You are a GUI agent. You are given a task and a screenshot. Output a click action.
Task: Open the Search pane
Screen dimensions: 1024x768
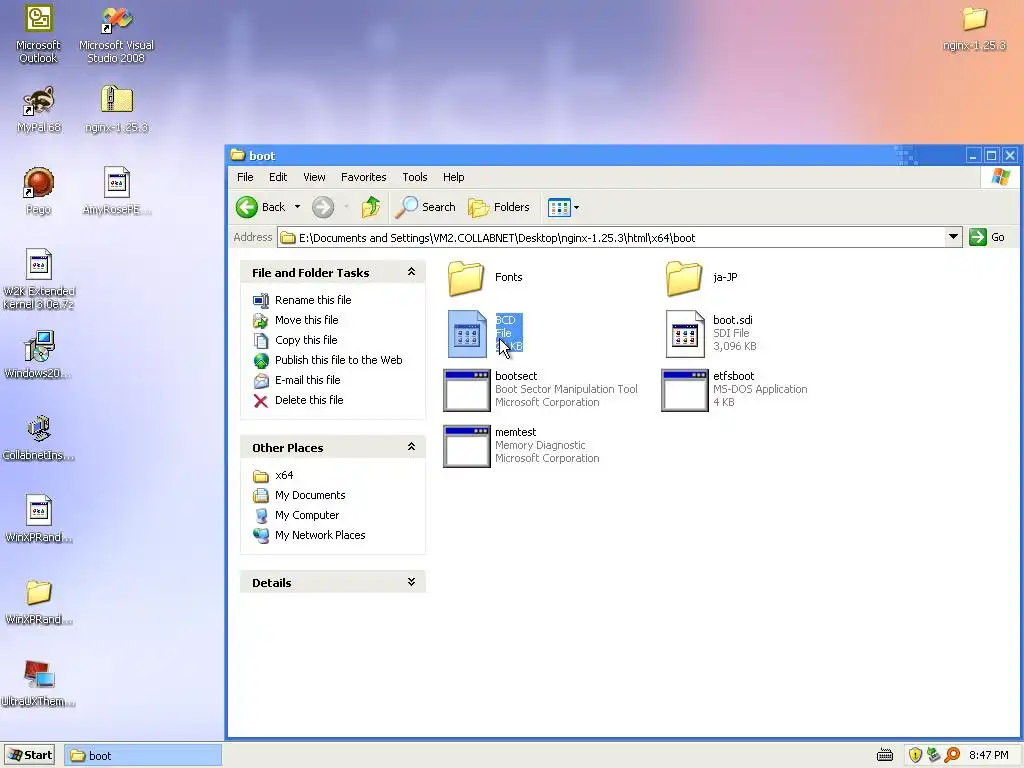pyautogui.click(x=425, y=207)
